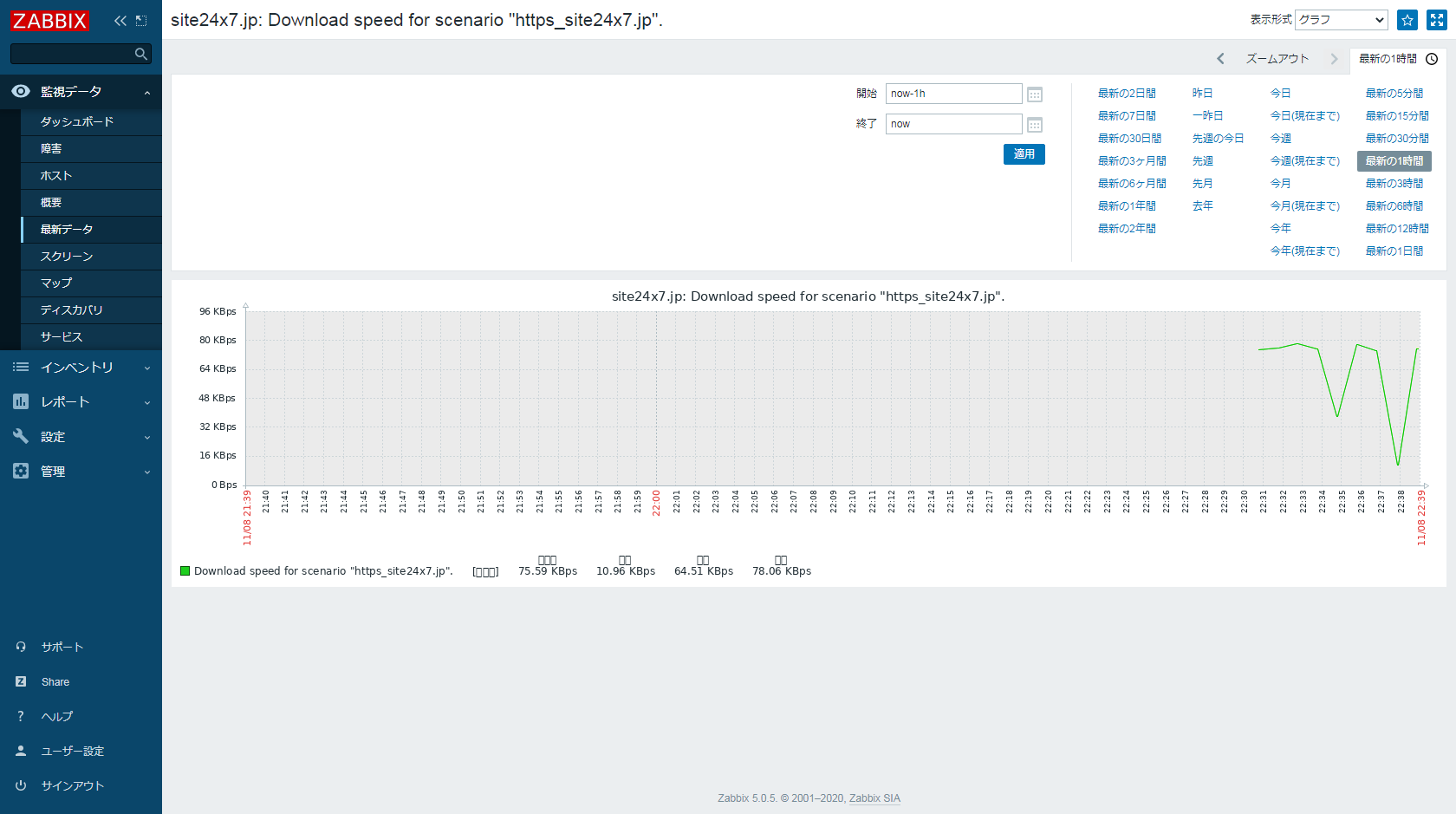Select 最新の12時間 time range
Screen dimensions: 1456x814
pos(1397,229)
